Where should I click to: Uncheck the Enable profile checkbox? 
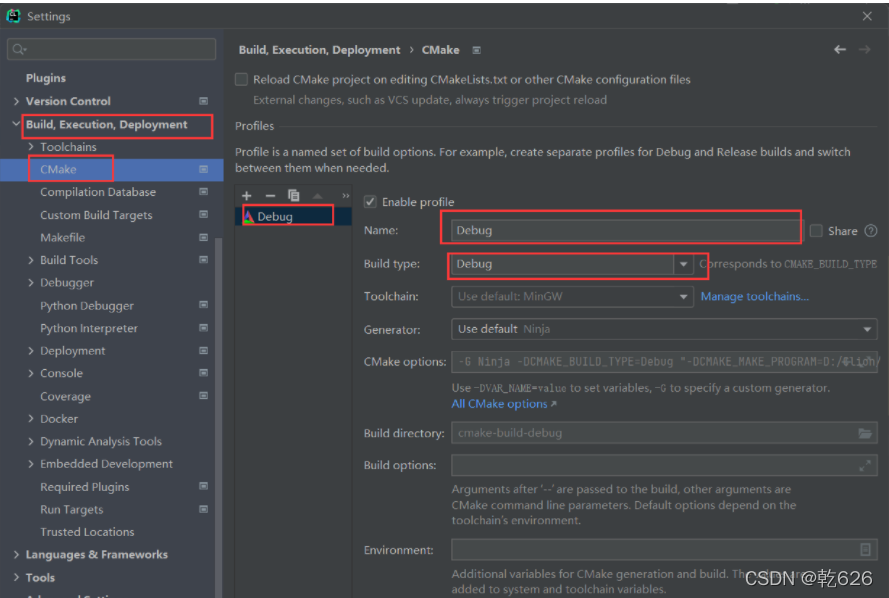pos(371,202)
